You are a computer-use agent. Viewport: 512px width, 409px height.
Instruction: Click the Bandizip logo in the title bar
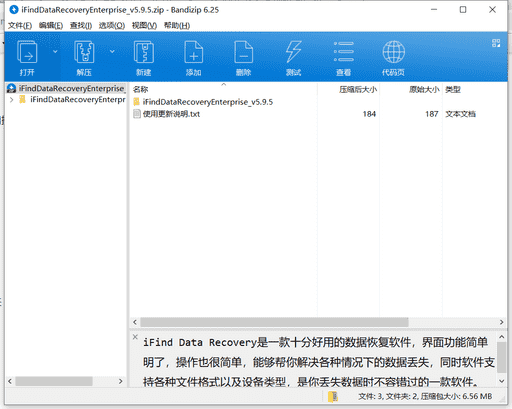(14, 10)
